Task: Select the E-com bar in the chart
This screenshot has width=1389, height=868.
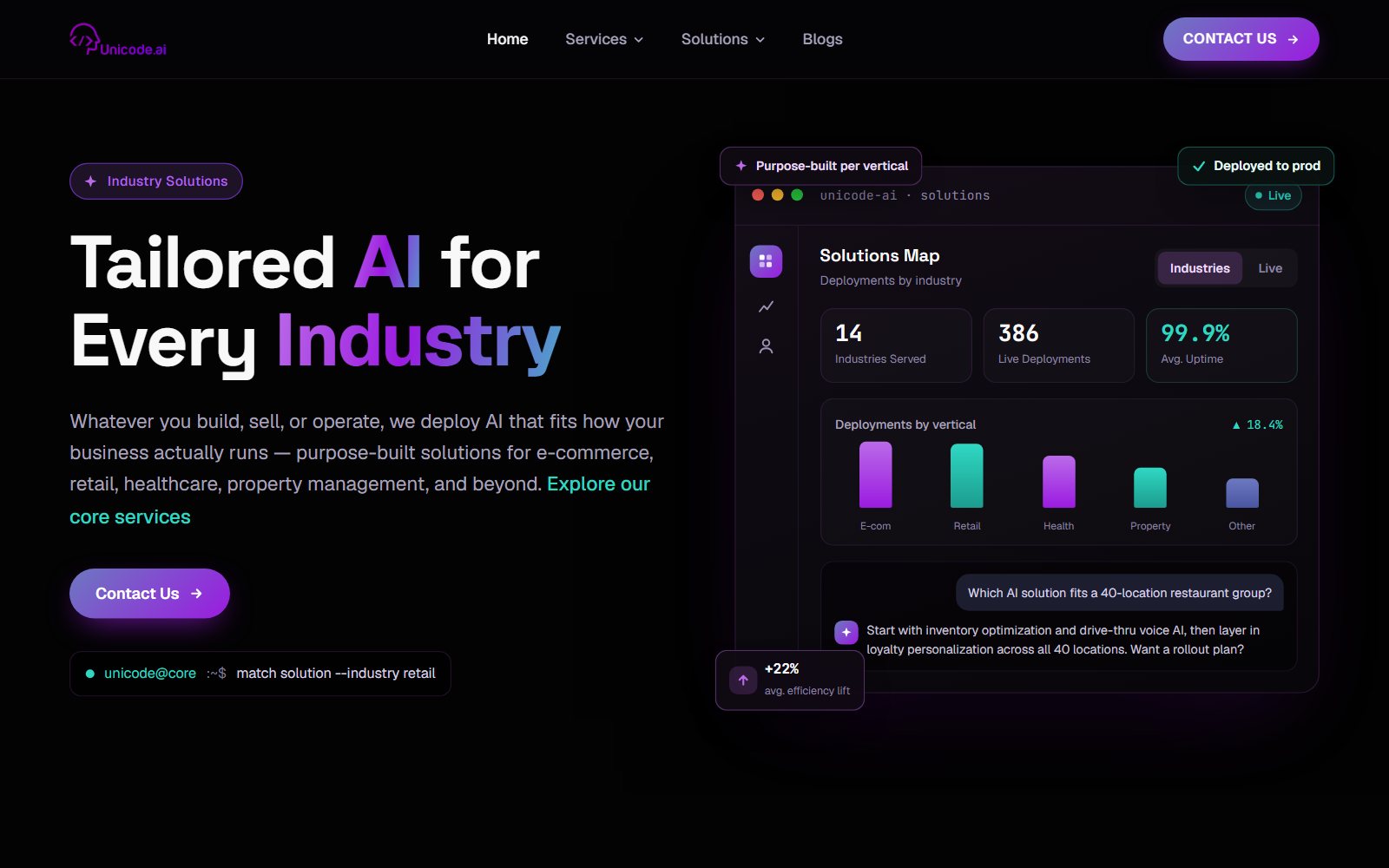Action: click(x=875, y=475)
